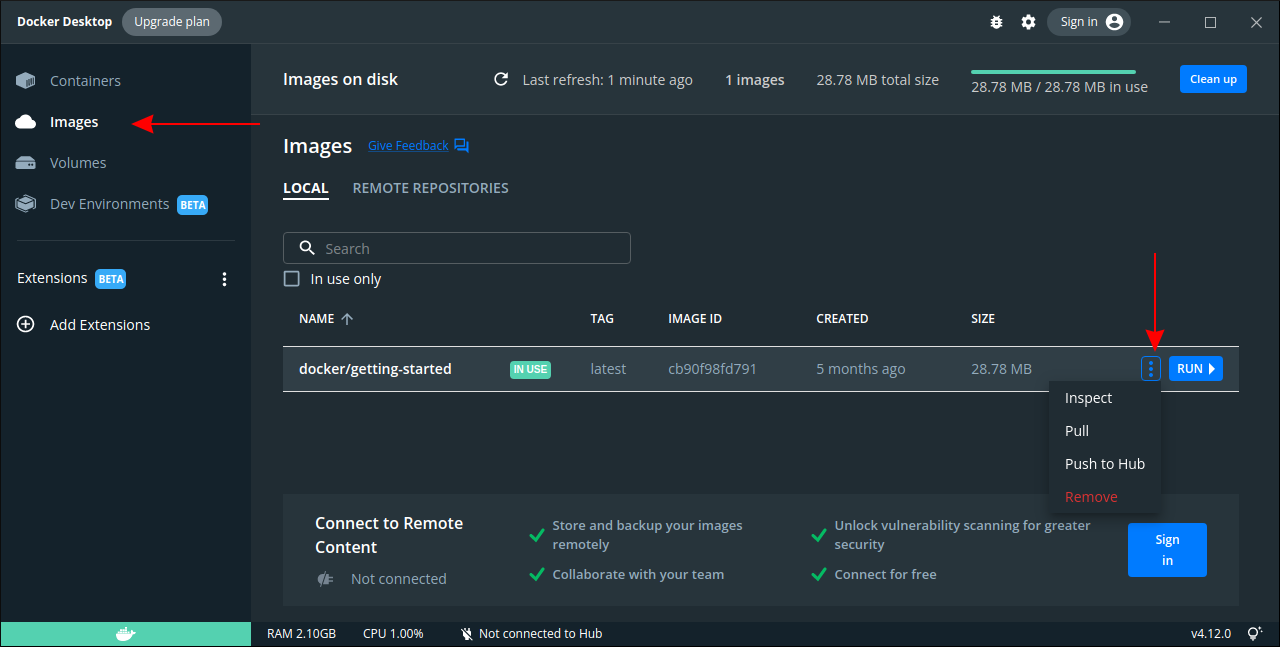Enable the In use only filter

(x=291, y=278)
